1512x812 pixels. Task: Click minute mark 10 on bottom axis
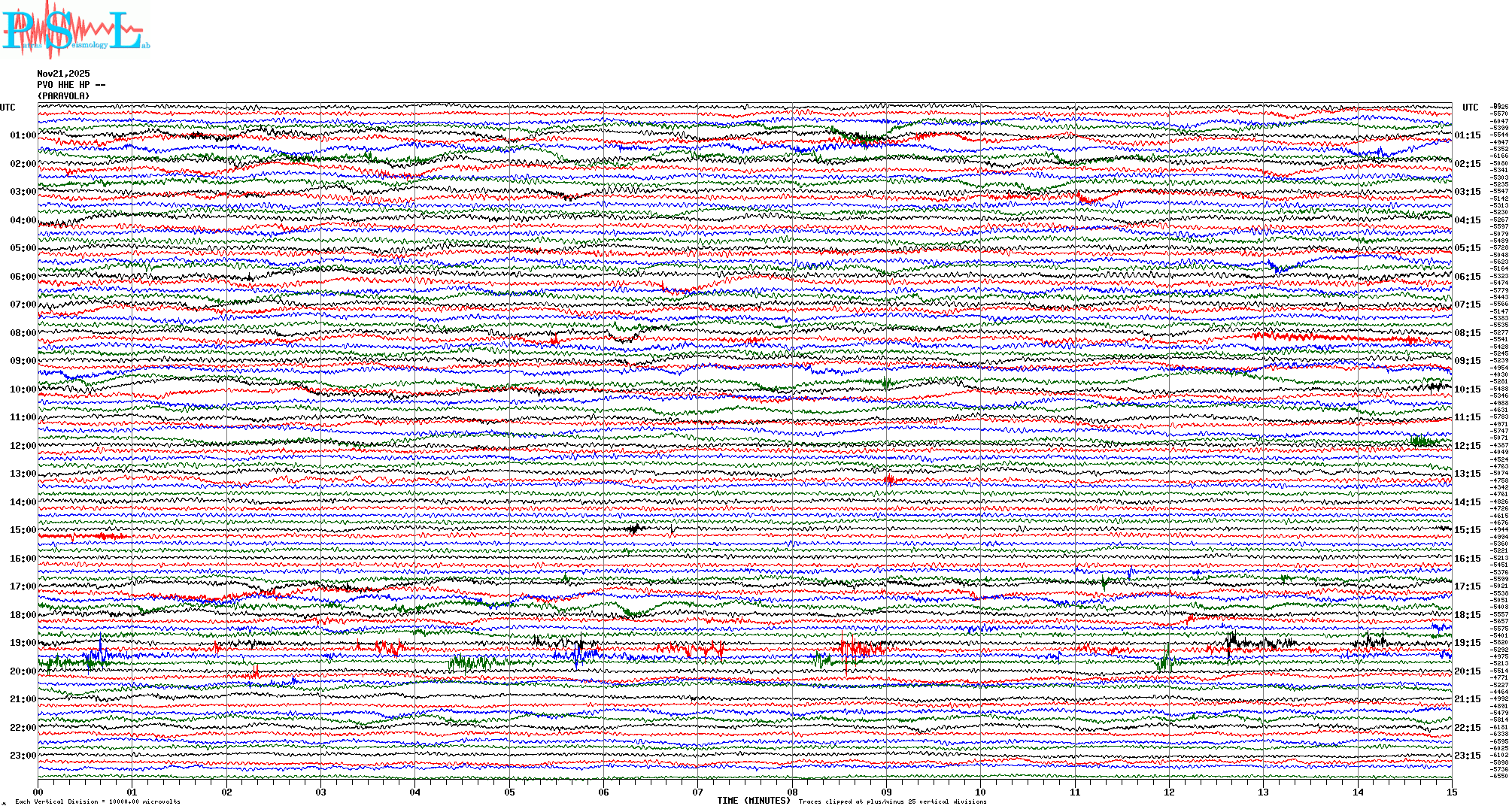pos(980,792)
